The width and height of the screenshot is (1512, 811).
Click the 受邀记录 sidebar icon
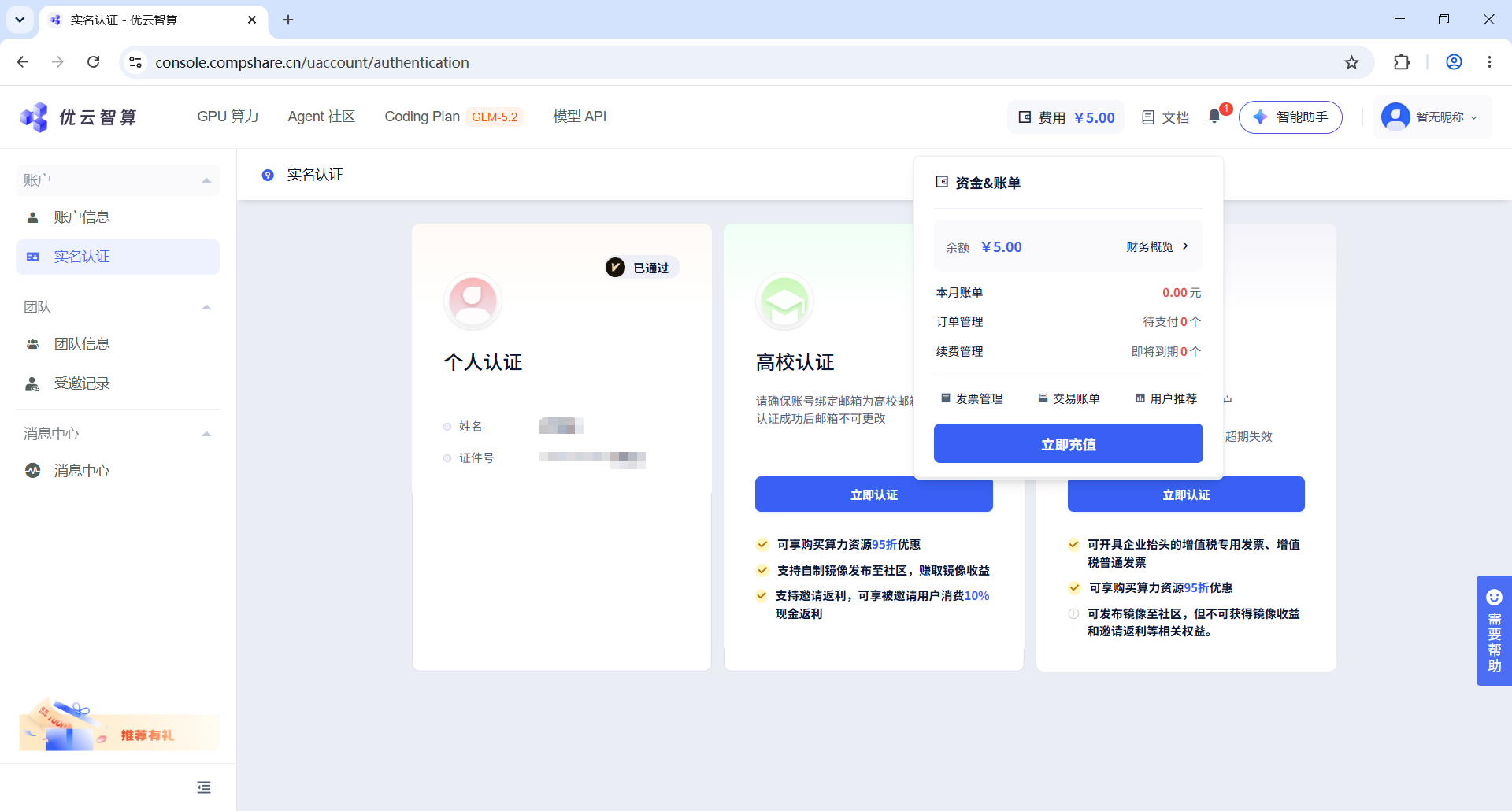pyautogui.click(x=32, y=383)
